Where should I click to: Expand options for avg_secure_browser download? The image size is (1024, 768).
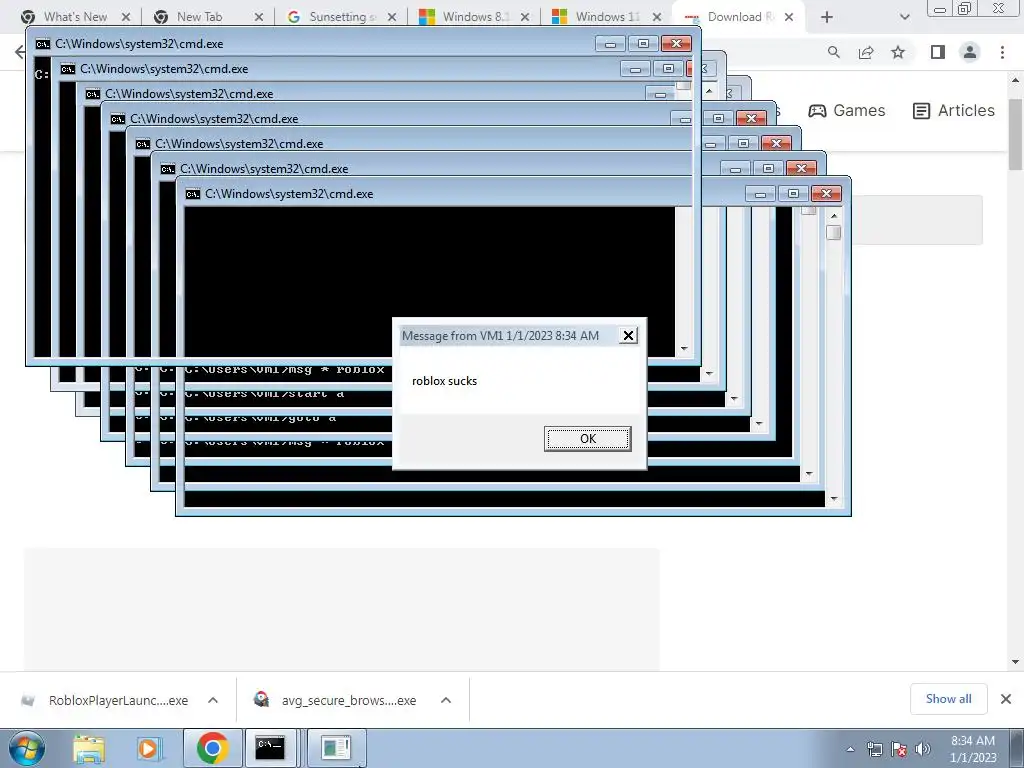tap(446, 700)
